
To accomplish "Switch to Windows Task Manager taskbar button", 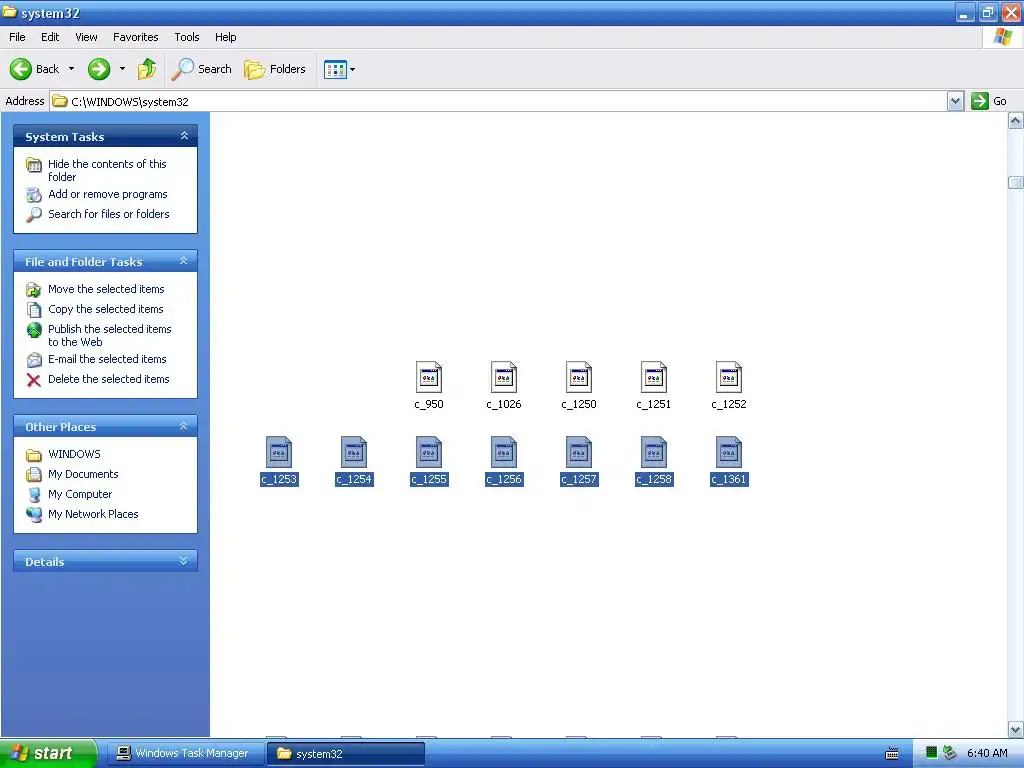I will point(184,754).
